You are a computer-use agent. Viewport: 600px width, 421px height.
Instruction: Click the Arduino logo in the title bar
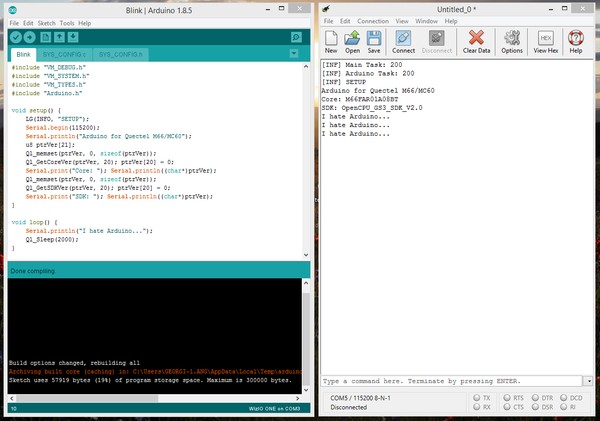click(x=13, y=10)
